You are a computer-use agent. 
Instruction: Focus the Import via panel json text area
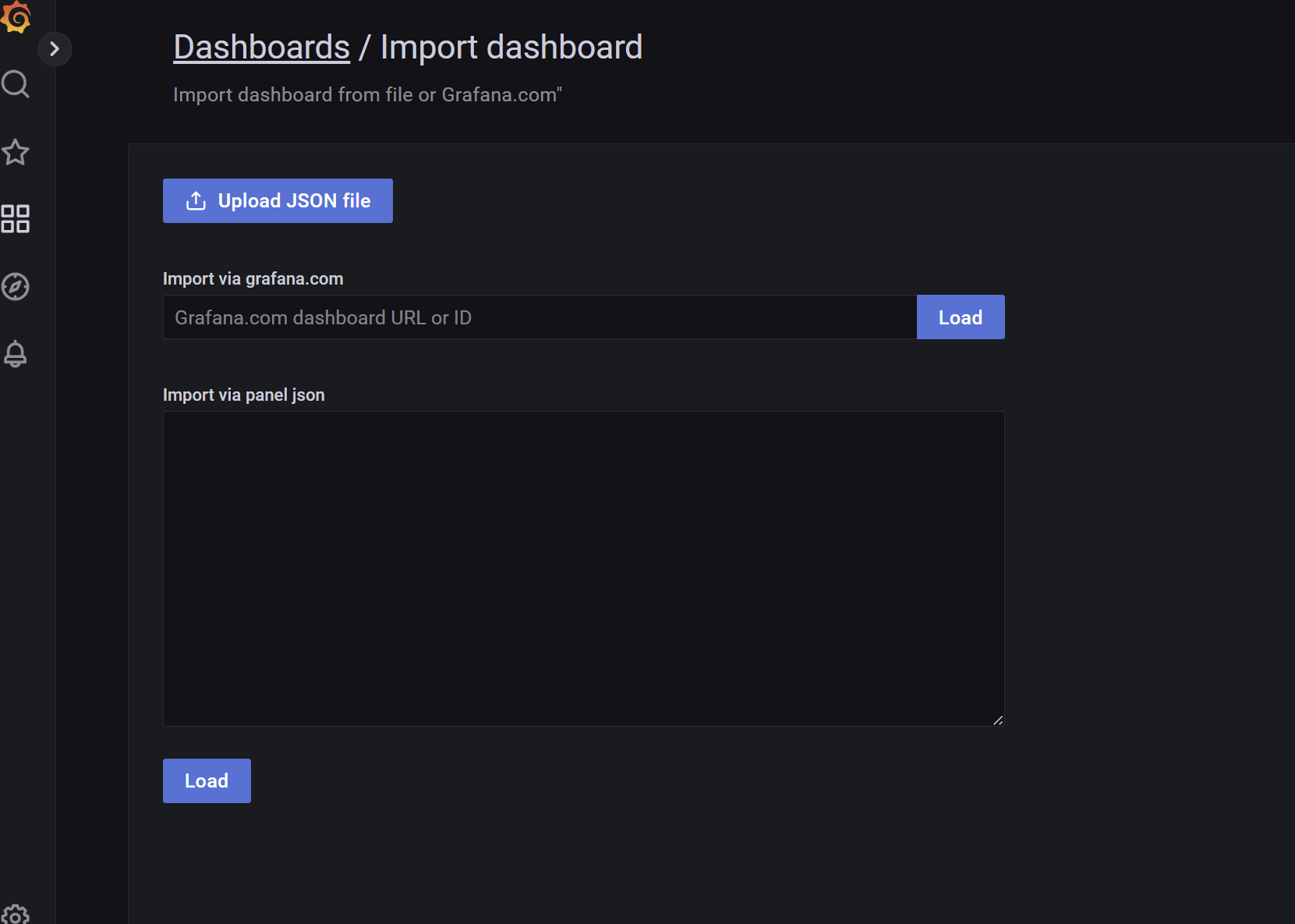(583, 569)
